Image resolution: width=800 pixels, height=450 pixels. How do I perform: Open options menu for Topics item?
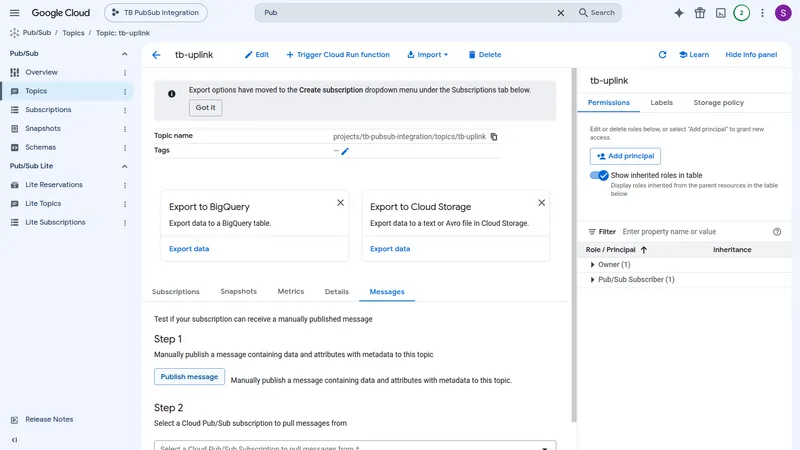pyautogui.click(x=125, y=91)
